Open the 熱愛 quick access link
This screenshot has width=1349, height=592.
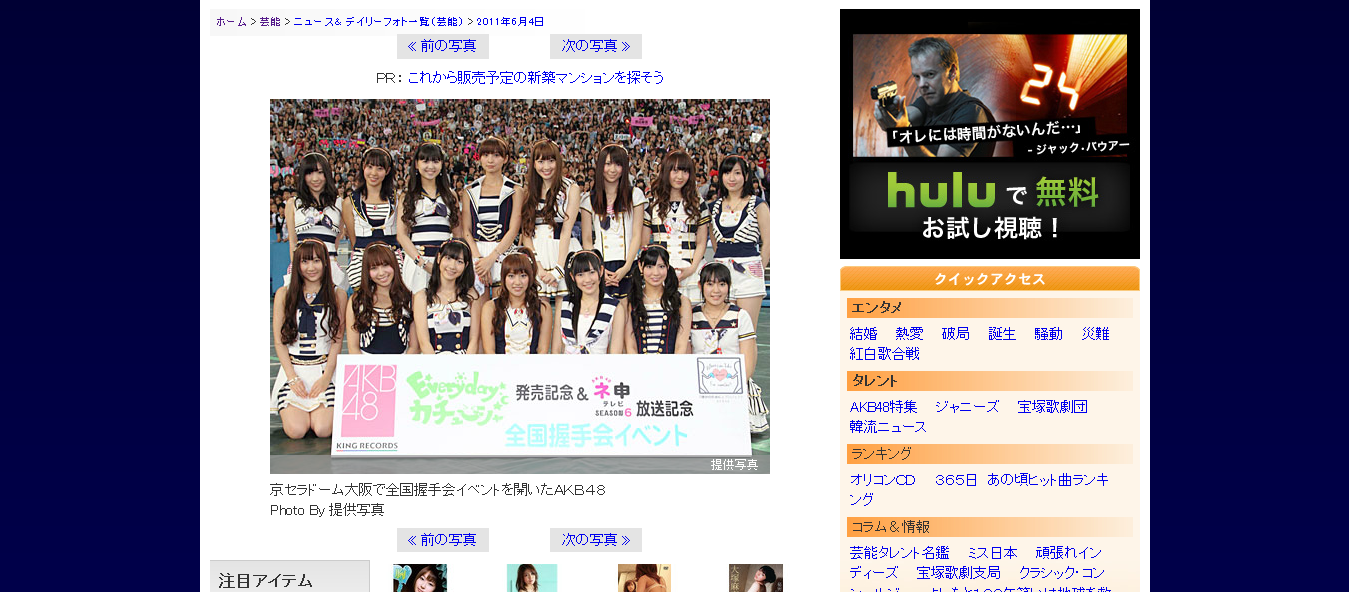pos(910,334)
